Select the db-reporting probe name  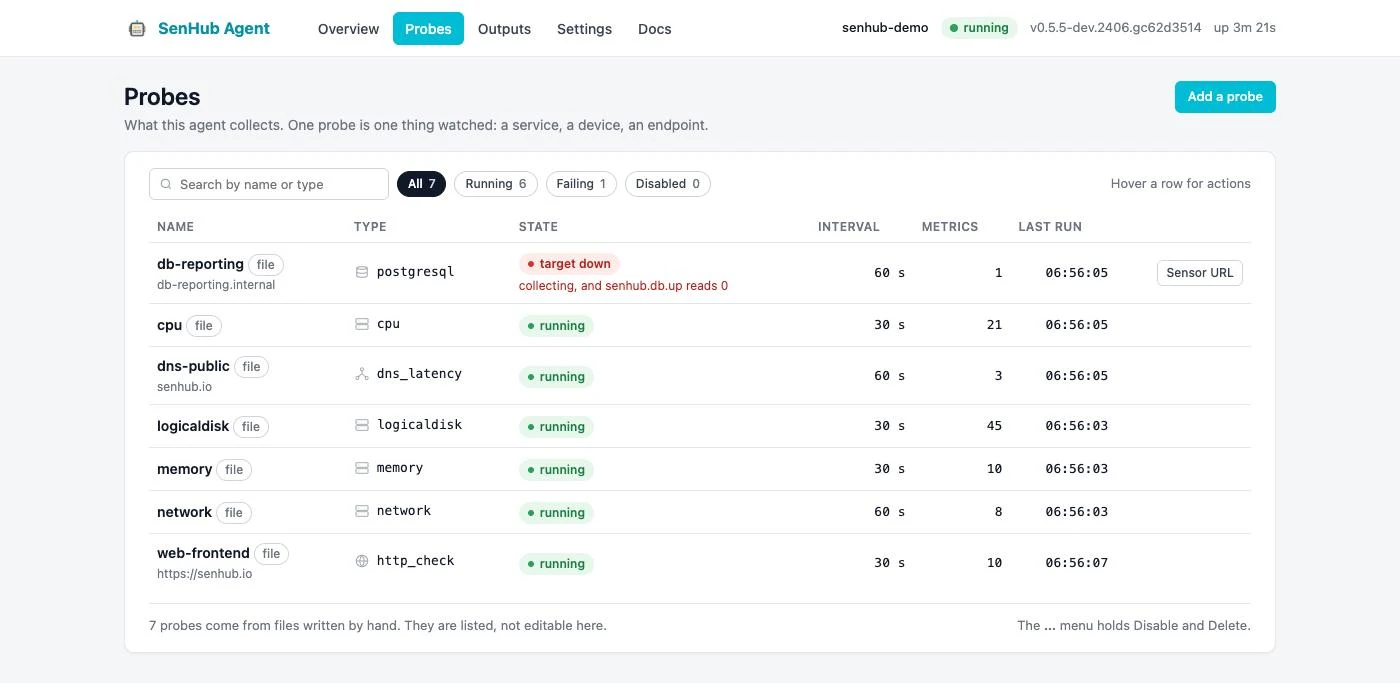[x=200, y=264]
